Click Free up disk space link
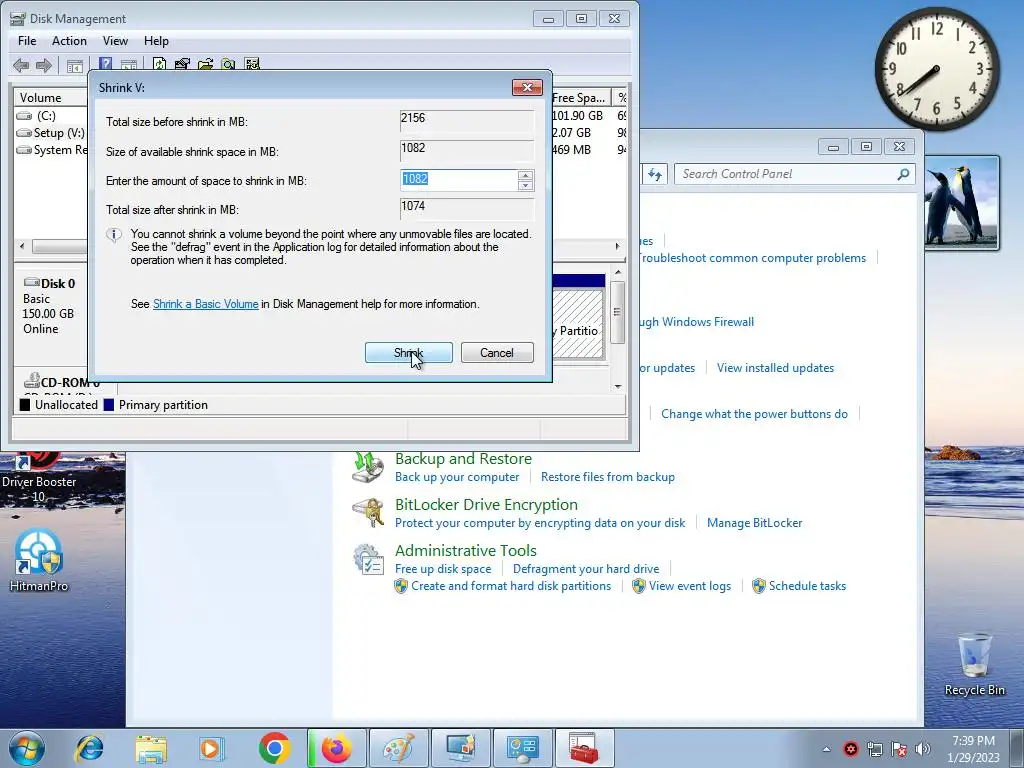The image size is (1024, 768). 443,569
